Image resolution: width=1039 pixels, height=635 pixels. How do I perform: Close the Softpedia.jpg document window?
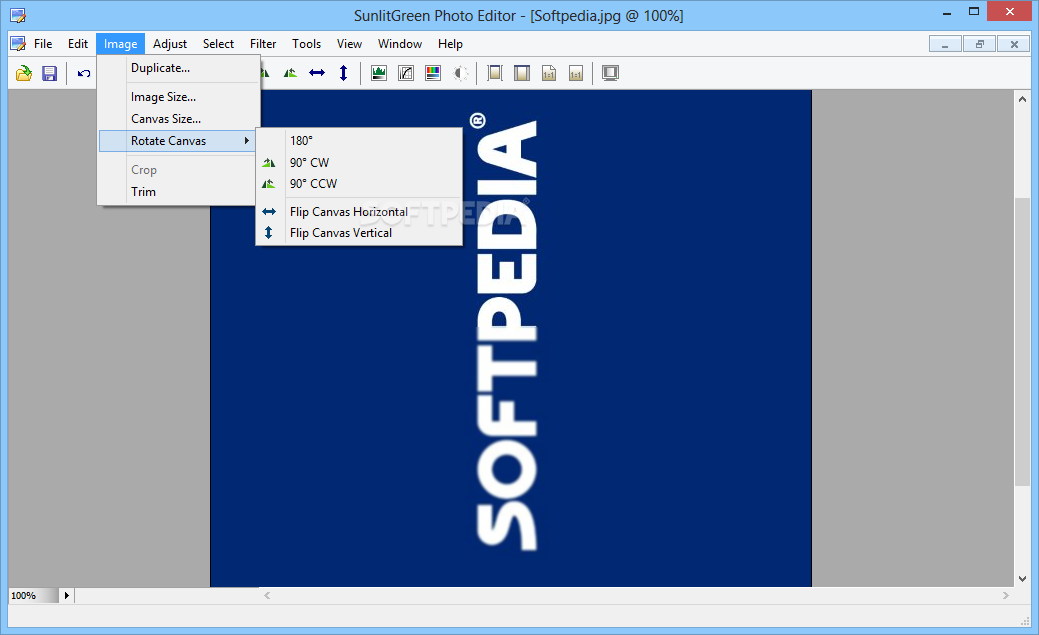pyautogui.click(x=1014, y=44)
